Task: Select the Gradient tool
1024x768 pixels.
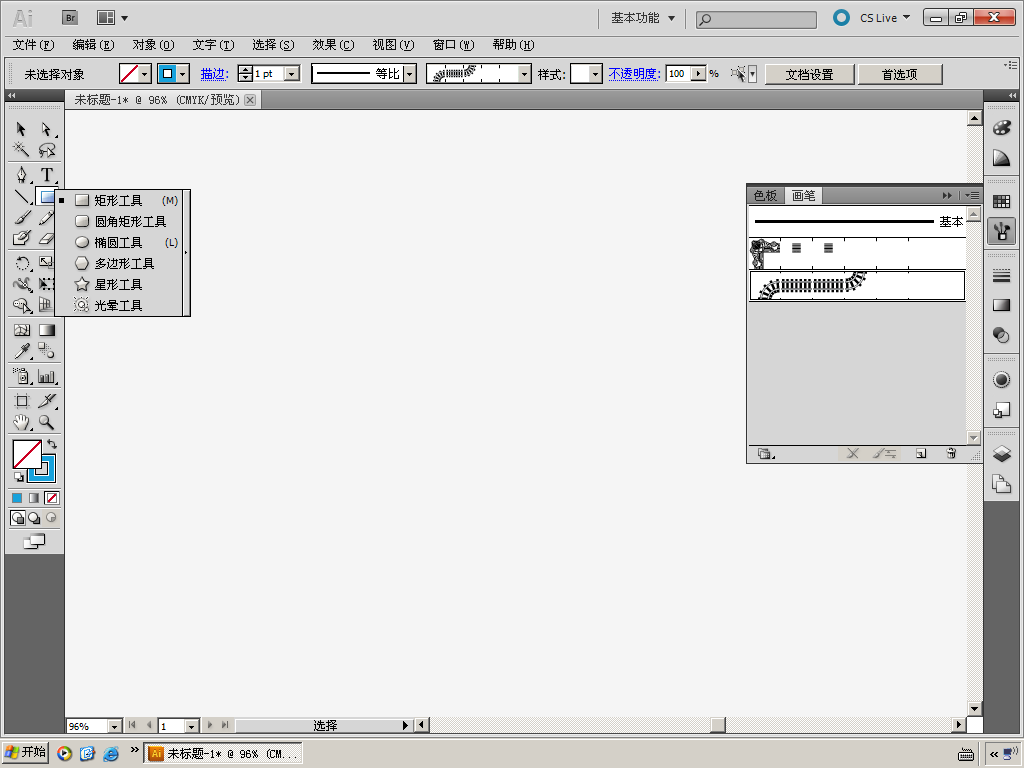Action: point(46,330)
